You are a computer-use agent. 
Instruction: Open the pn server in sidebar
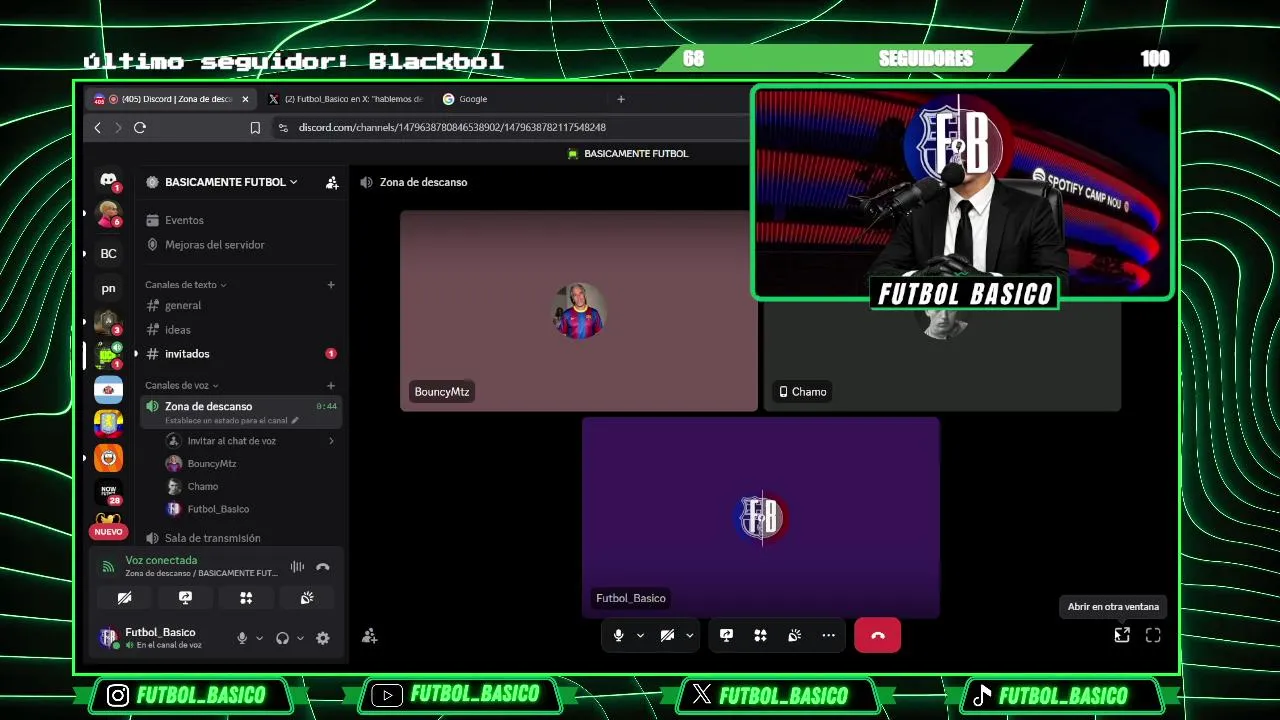coord(108,288)
